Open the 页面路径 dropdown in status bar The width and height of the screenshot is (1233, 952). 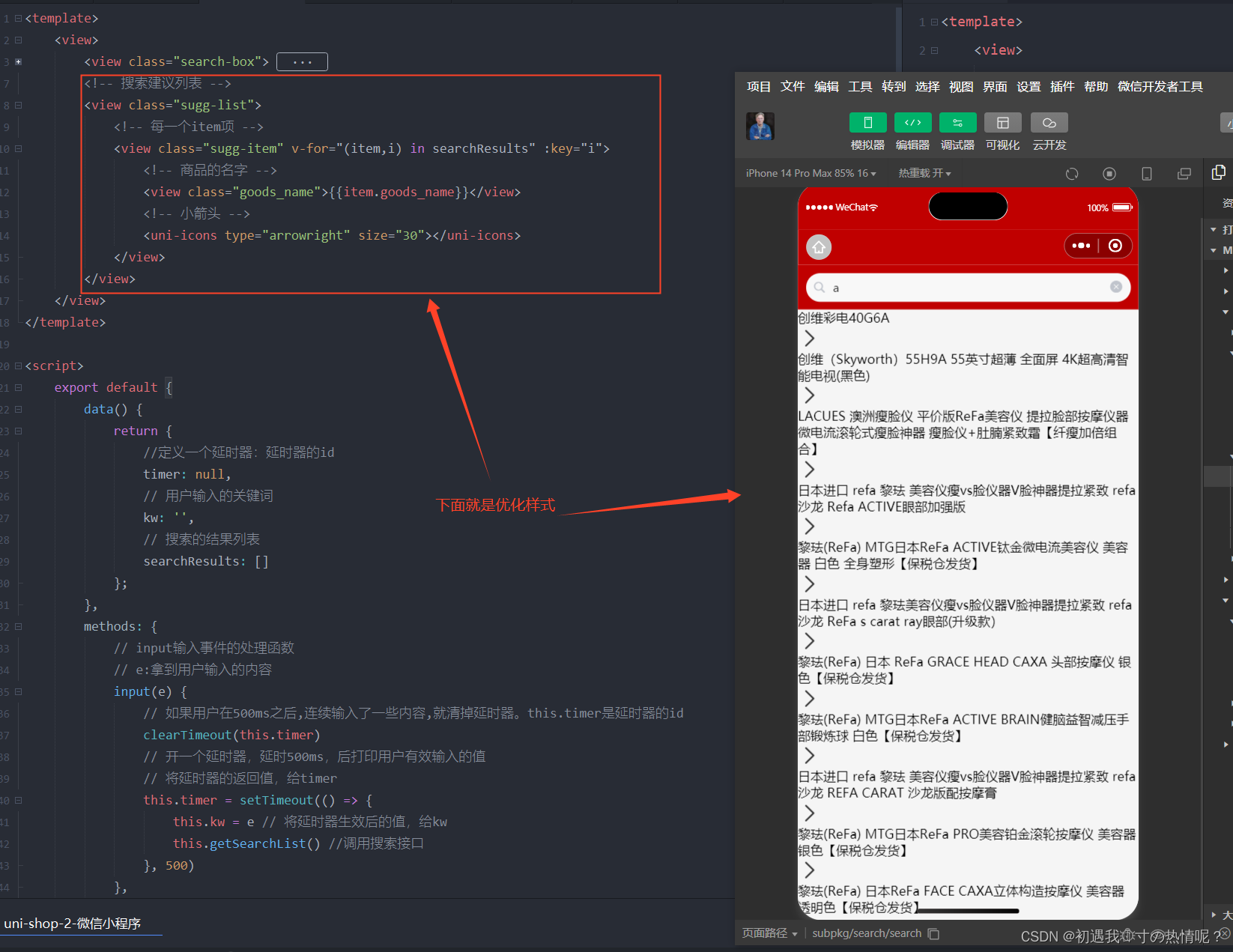pos(769,933)
